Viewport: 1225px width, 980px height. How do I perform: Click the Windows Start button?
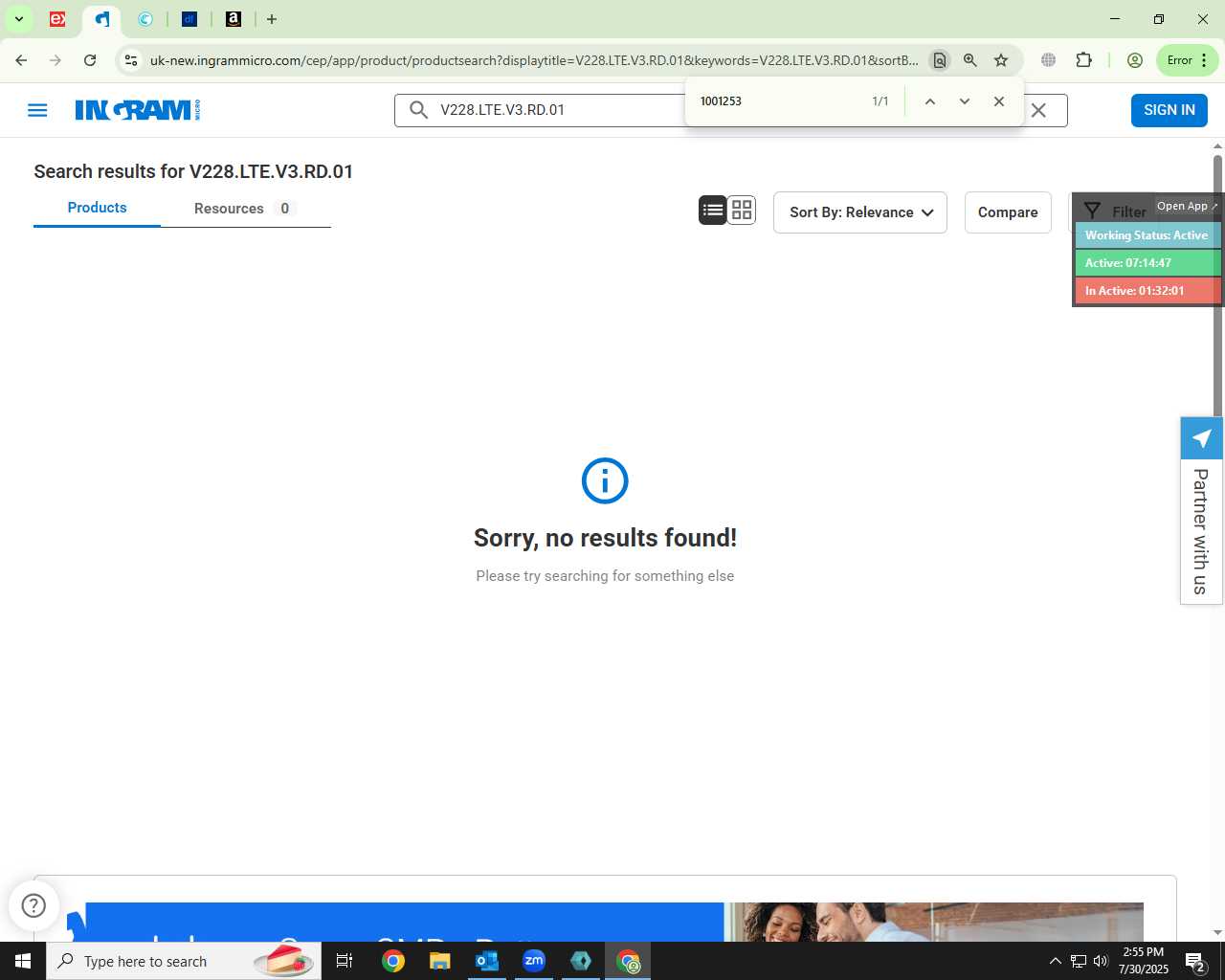coord(23,961)
